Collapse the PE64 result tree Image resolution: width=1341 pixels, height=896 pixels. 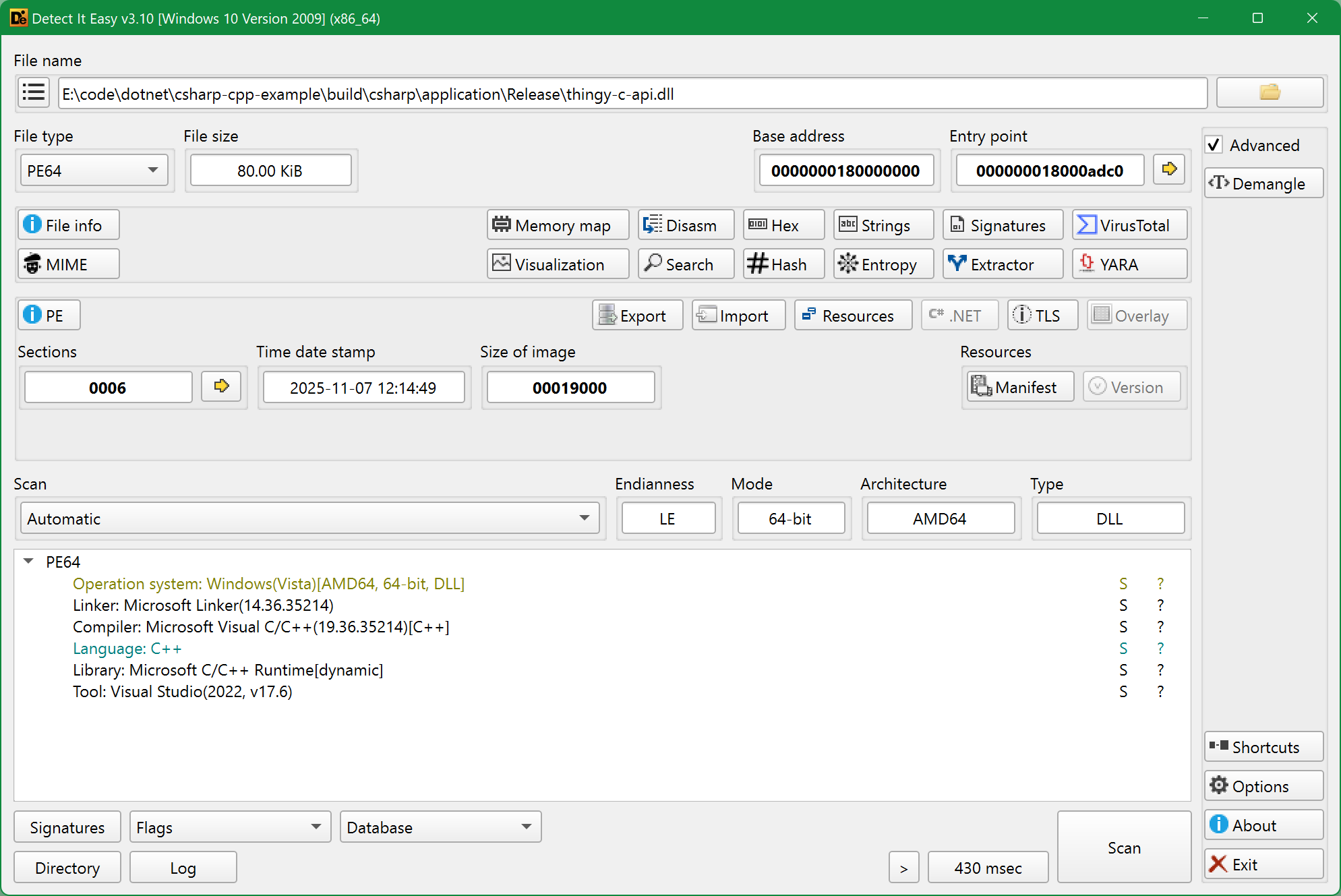(x=28, y=561)
